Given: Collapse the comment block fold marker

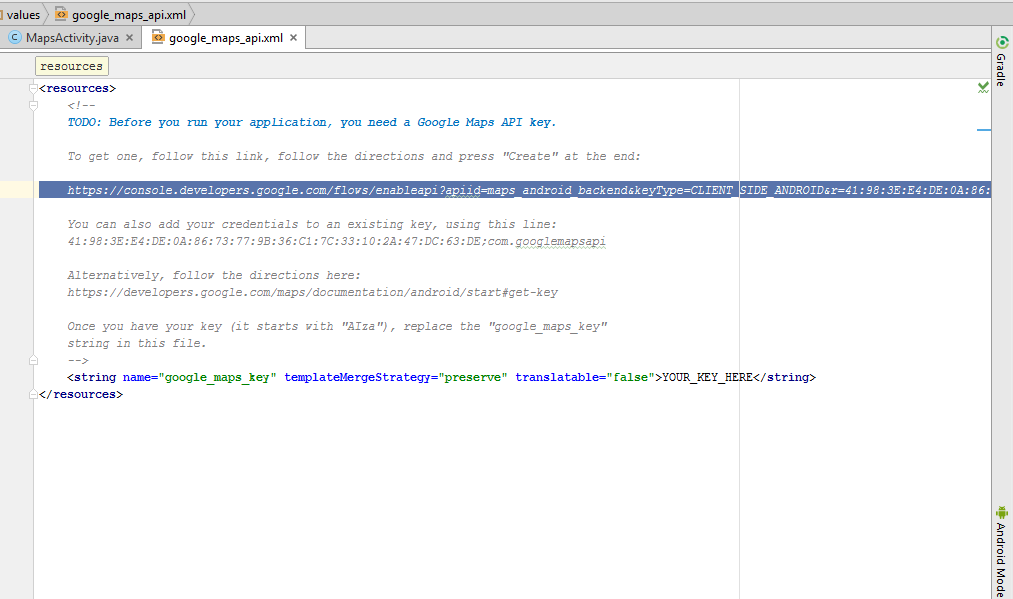Looking at the screenshot, I should coord(34,105).
